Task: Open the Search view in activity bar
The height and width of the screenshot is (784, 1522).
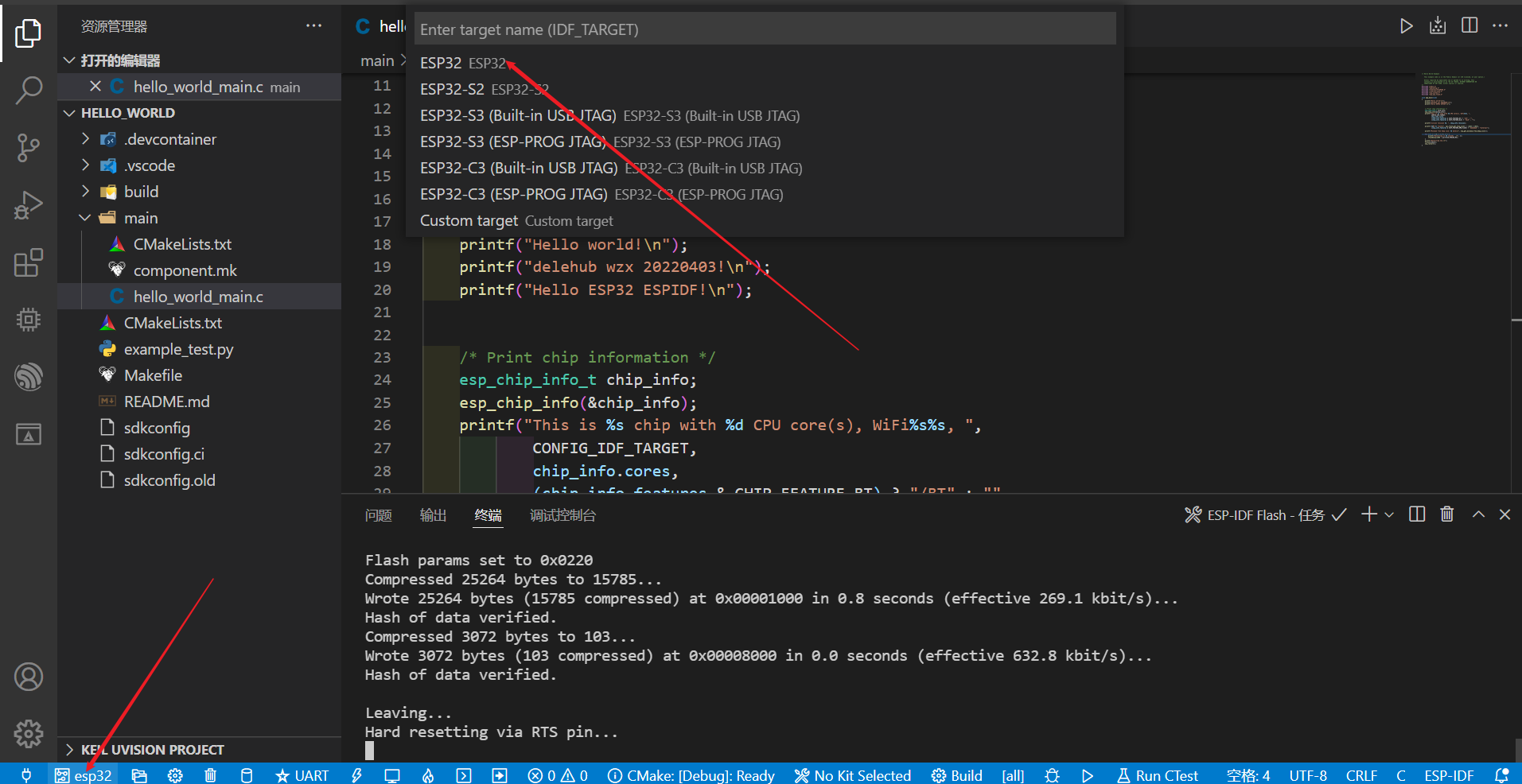Action: (29, 90)
